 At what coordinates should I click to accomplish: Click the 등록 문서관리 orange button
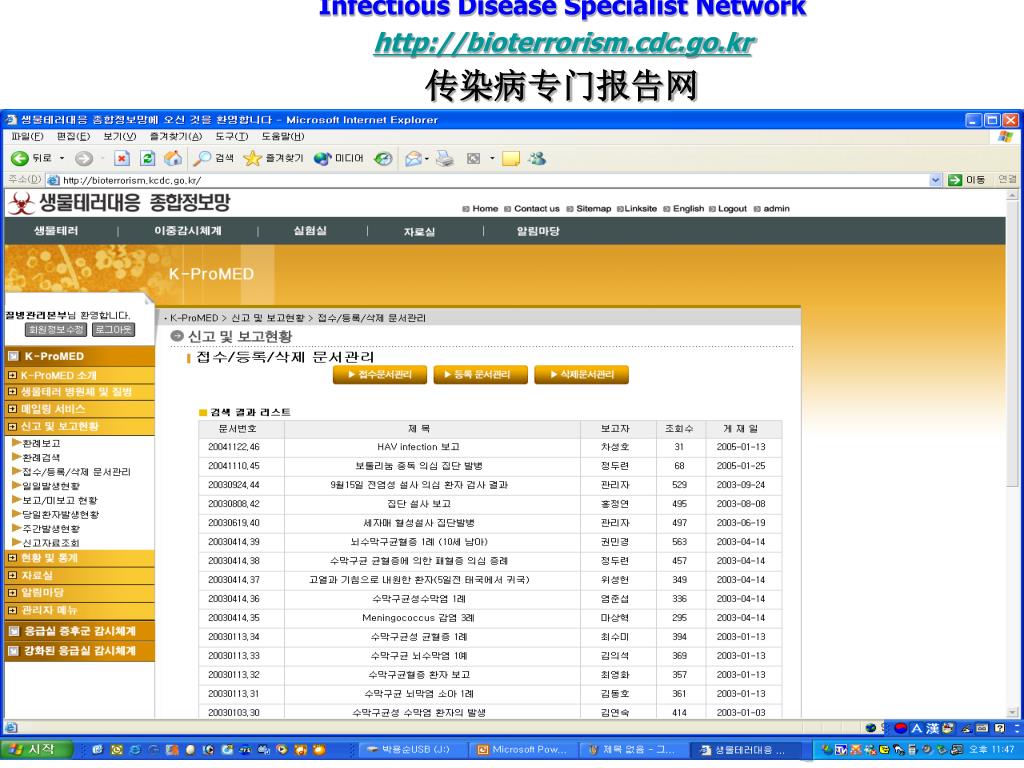[x=481, y=375]
